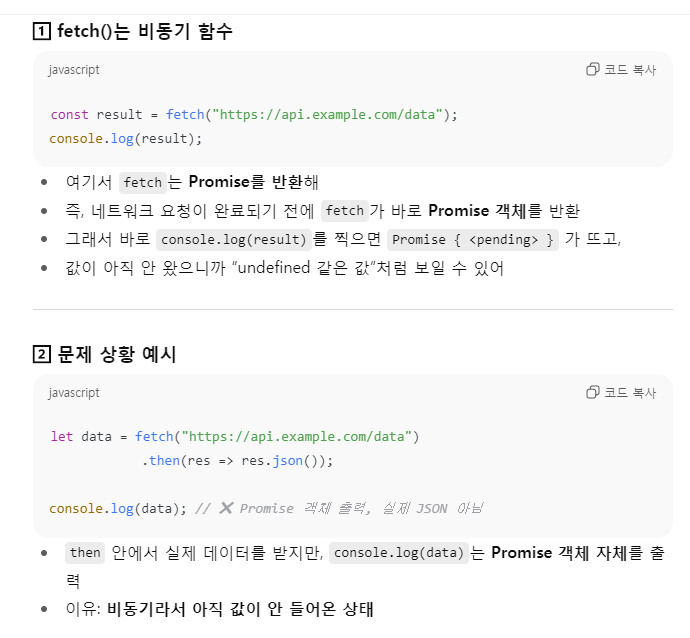Click the boxed number 2 heading icon

[42, 354]
